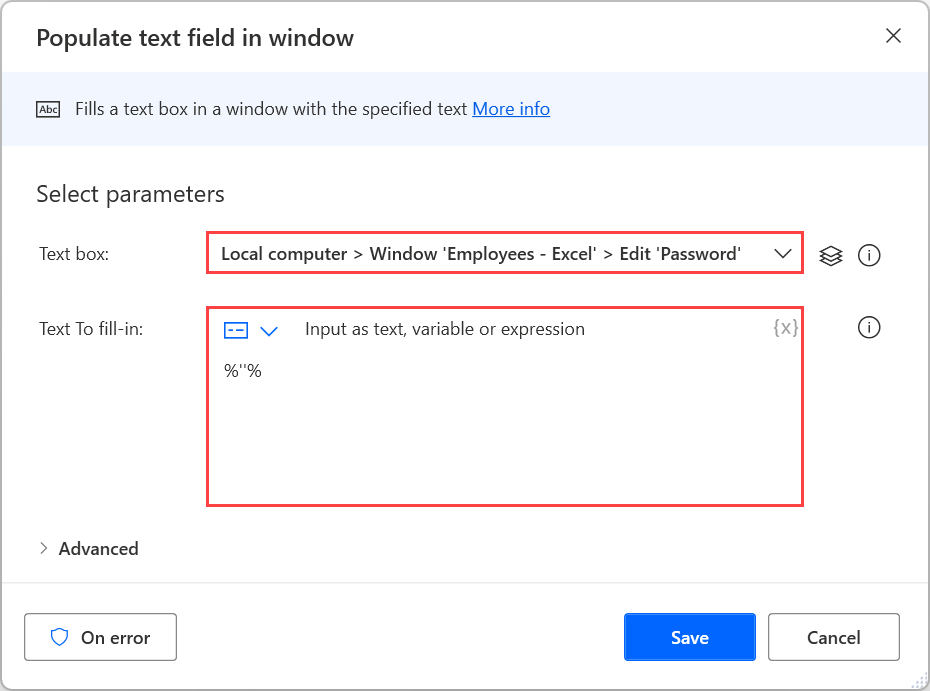Expand the Text box dropdown arrow
This screenshot has width=930, height=691.
click(x=783, y=254)
